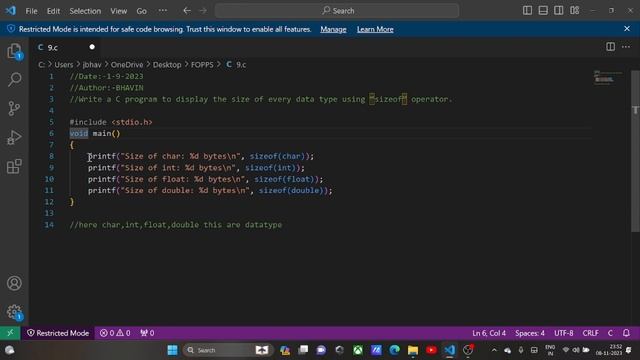Screen dimensions: 640x360
Task: Open Microsoft Edge from taskbar
Action: pos(394,350)
